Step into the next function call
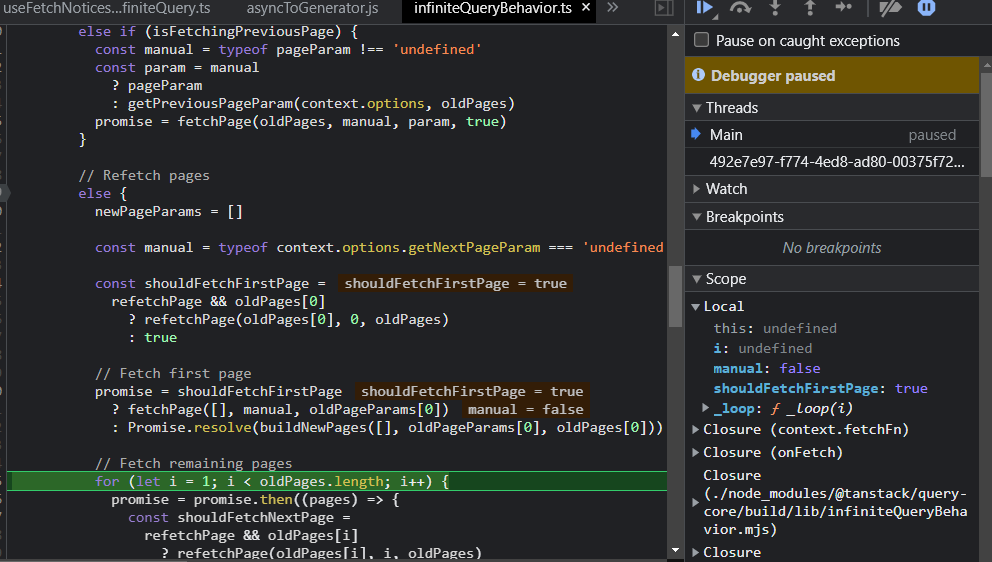 pos(775,7)
